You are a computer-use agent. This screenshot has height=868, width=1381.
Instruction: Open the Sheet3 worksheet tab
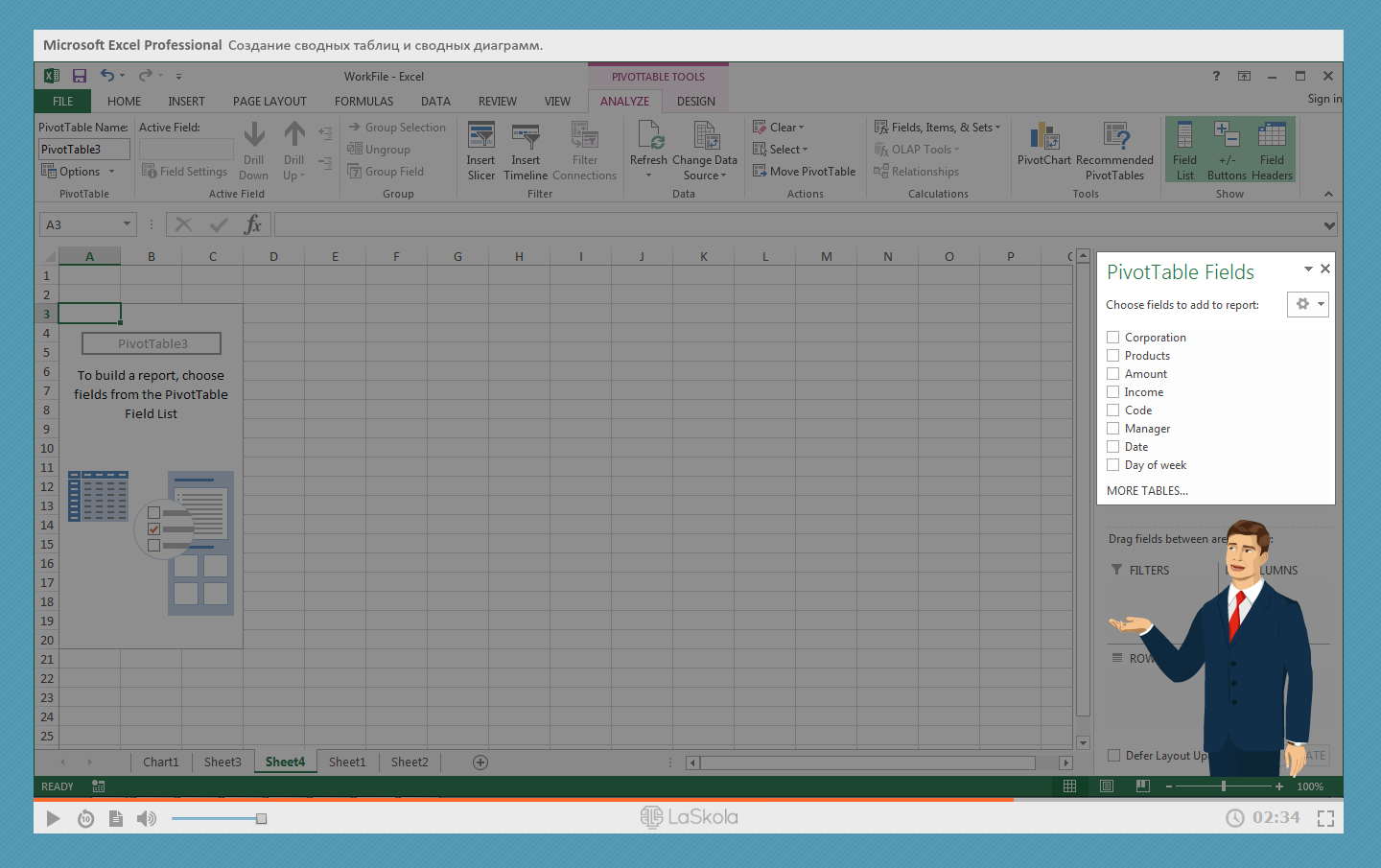click(222, 762)
